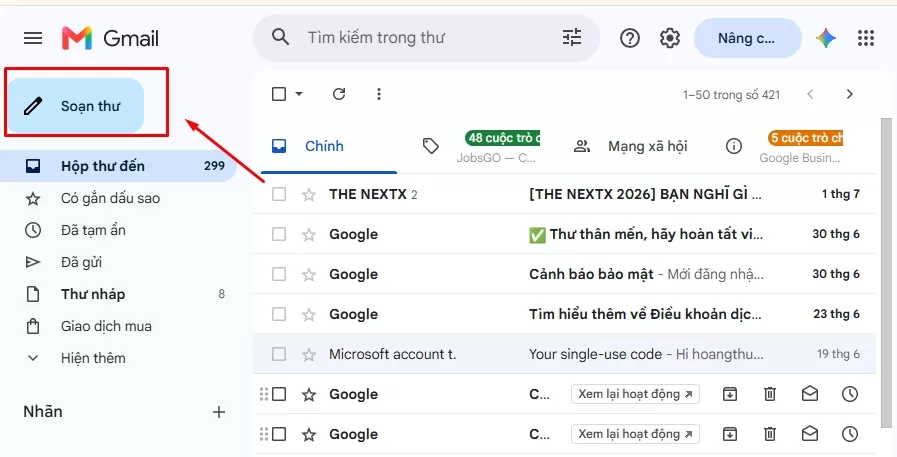Click the 1–50 trong so 421 counter

click(731, 95)
